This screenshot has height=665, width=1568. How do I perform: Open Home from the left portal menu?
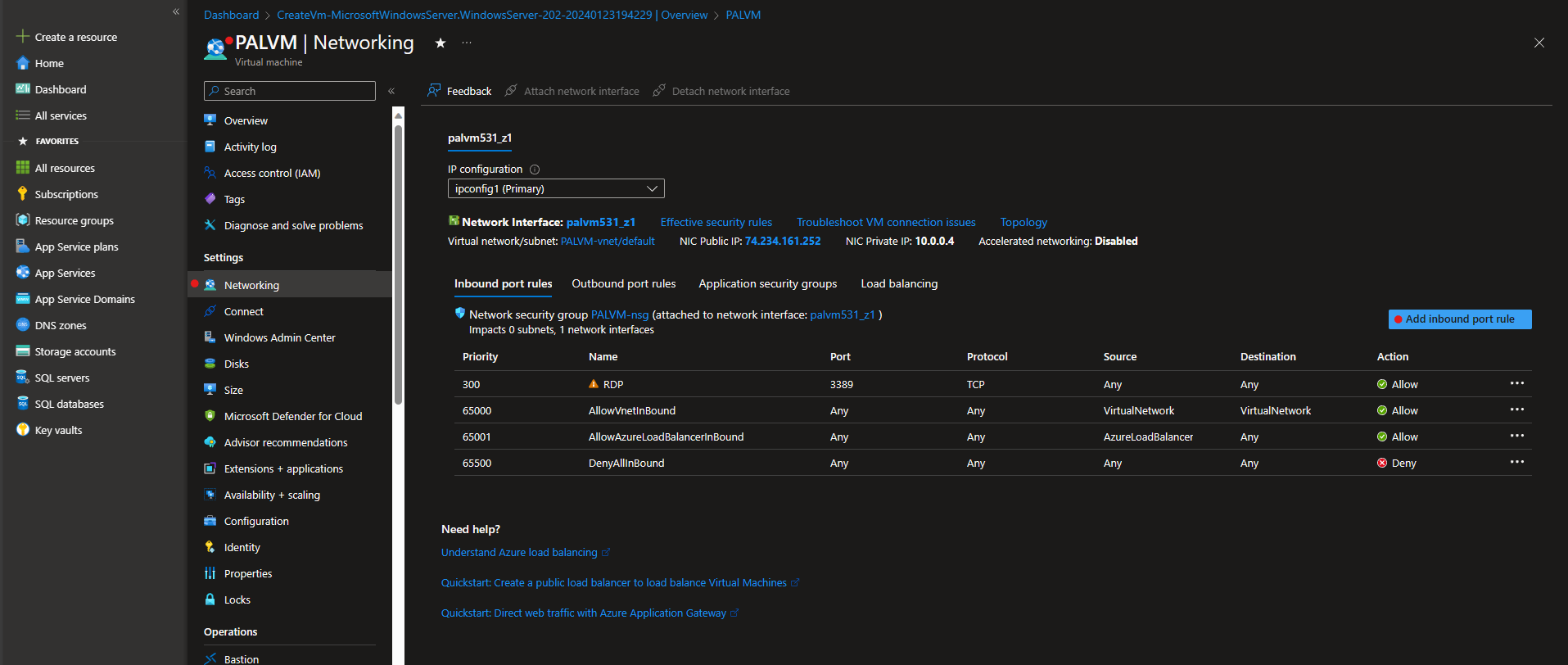pos(49,63)
